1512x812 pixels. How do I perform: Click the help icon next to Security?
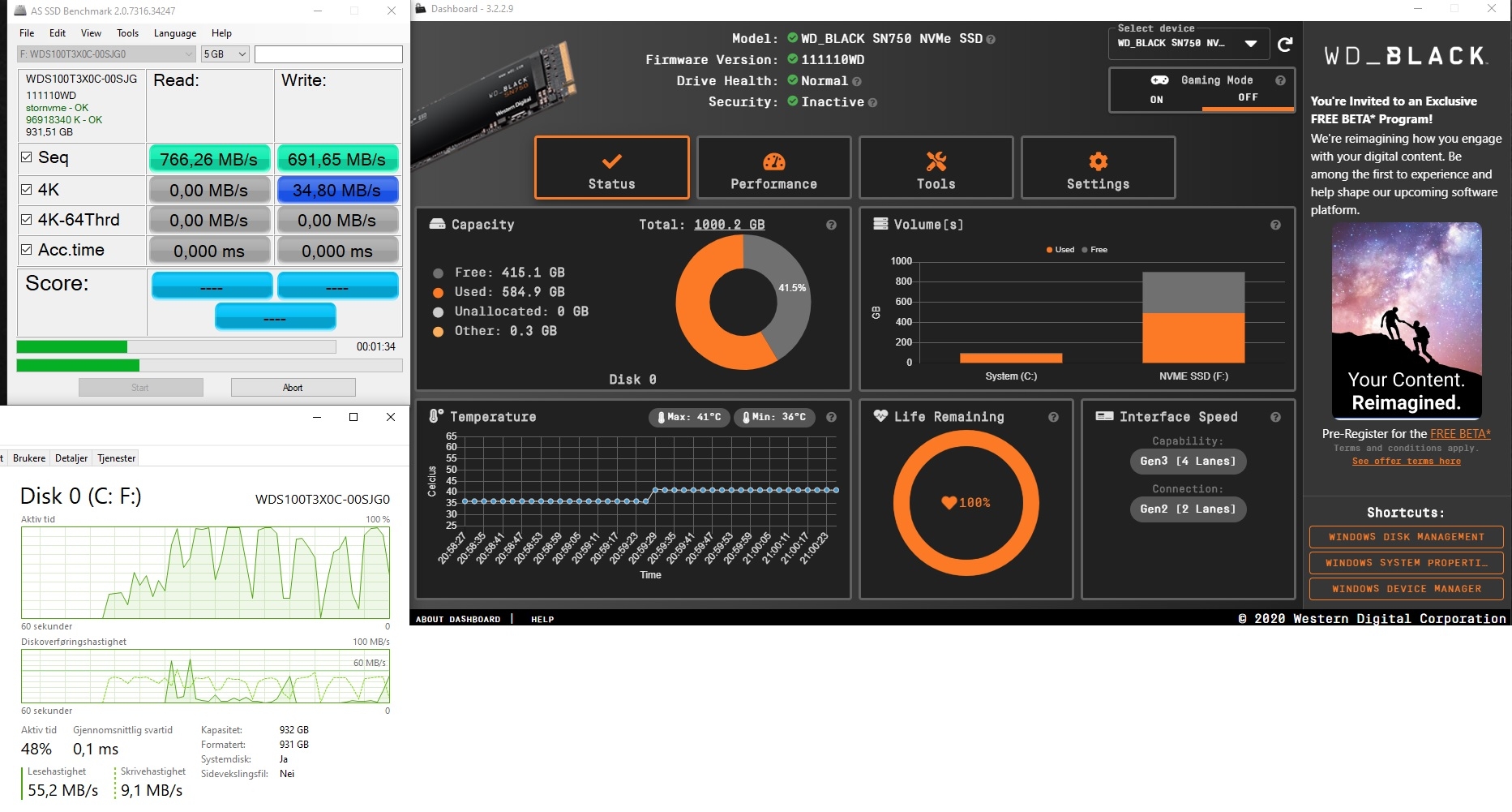click(x=873, y=102)
